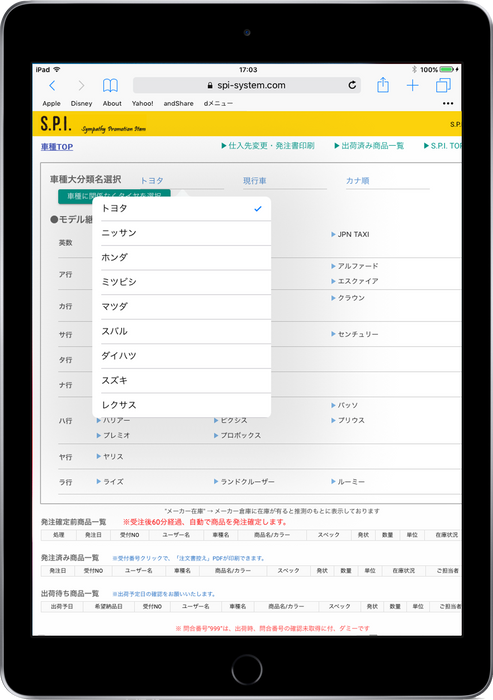
Task: Open 出荷済み商品一覧 link
Action: 369,146
